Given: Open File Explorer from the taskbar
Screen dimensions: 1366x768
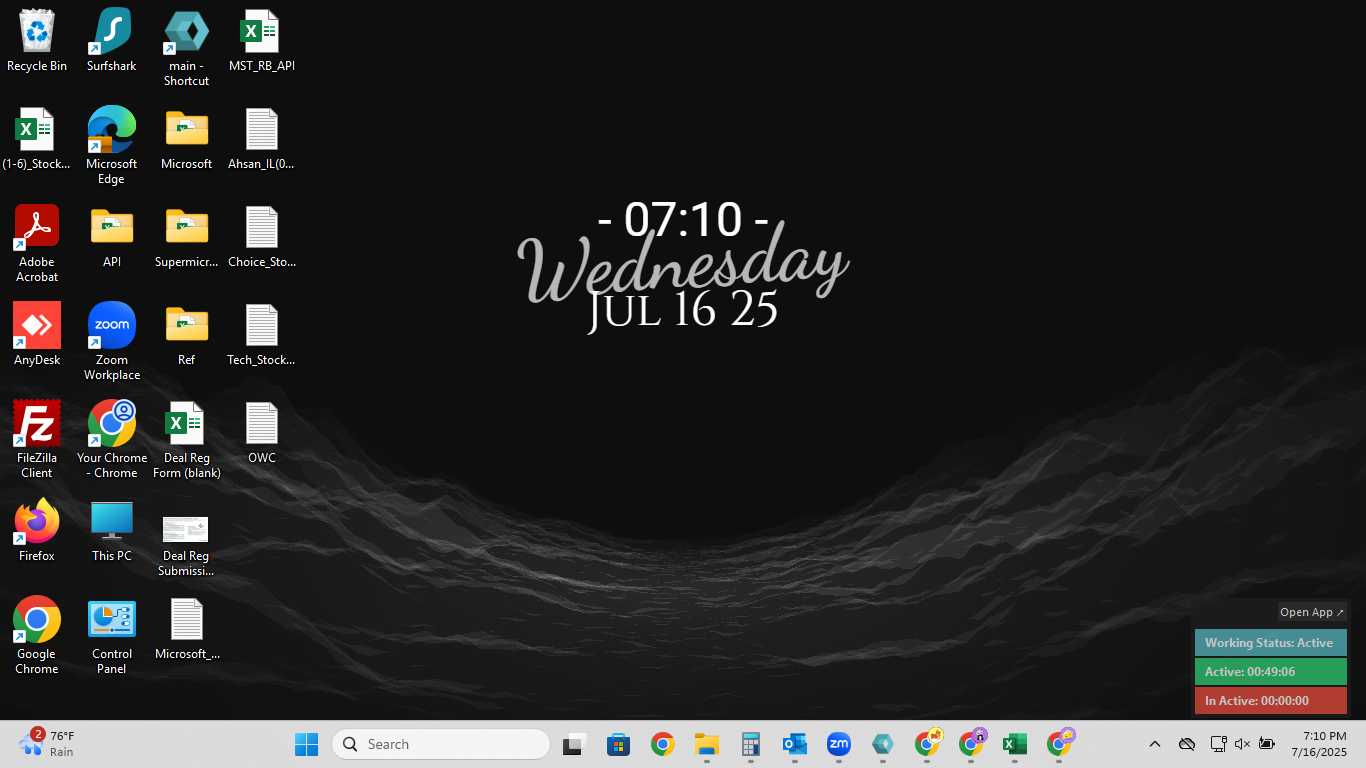Looking at the screenshot, I should click(706, 744).
